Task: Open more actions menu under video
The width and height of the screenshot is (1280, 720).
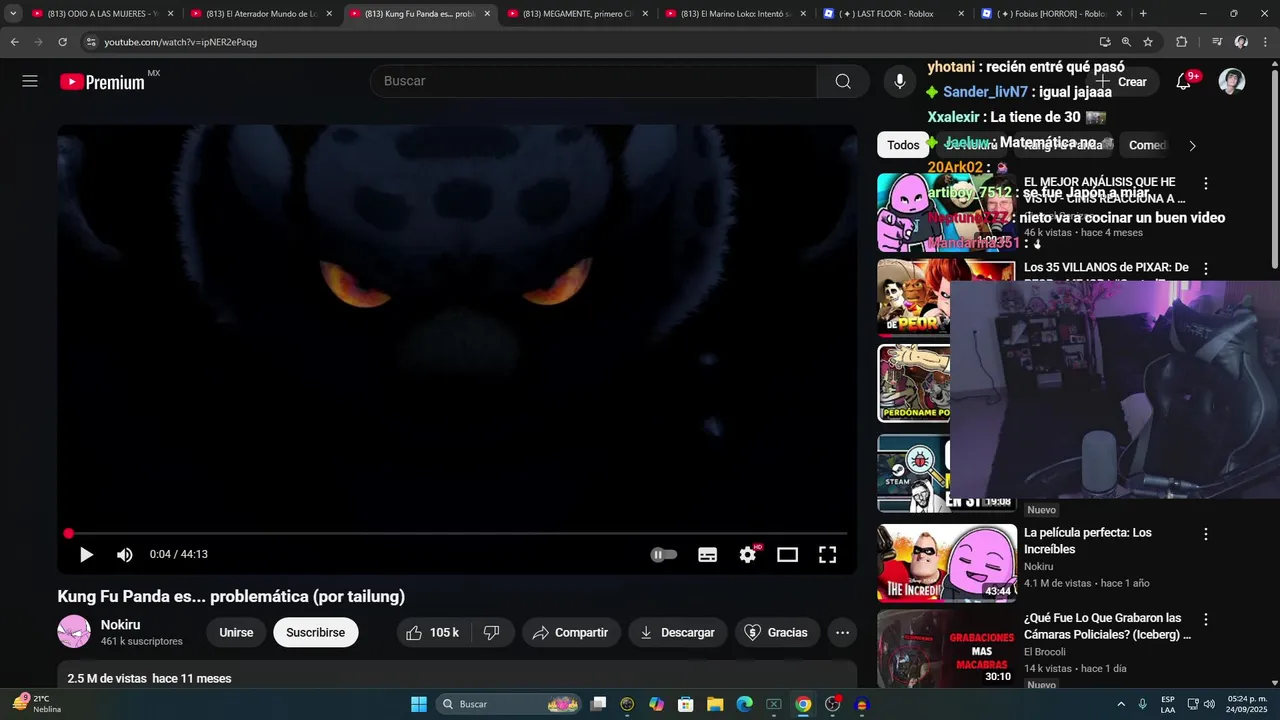Action: tap(843, 632)
